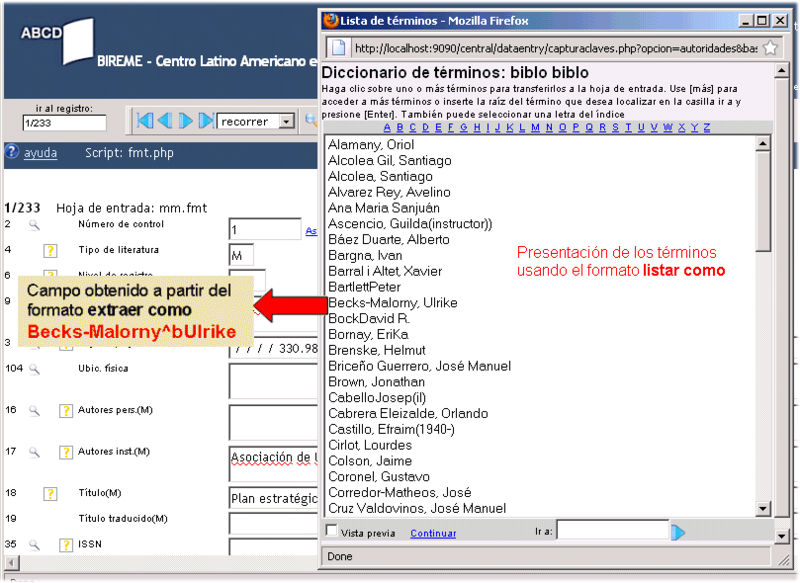Viewport: 800px width, 583px height.
Task: Go to the previous record
Action: click(165, 120)
